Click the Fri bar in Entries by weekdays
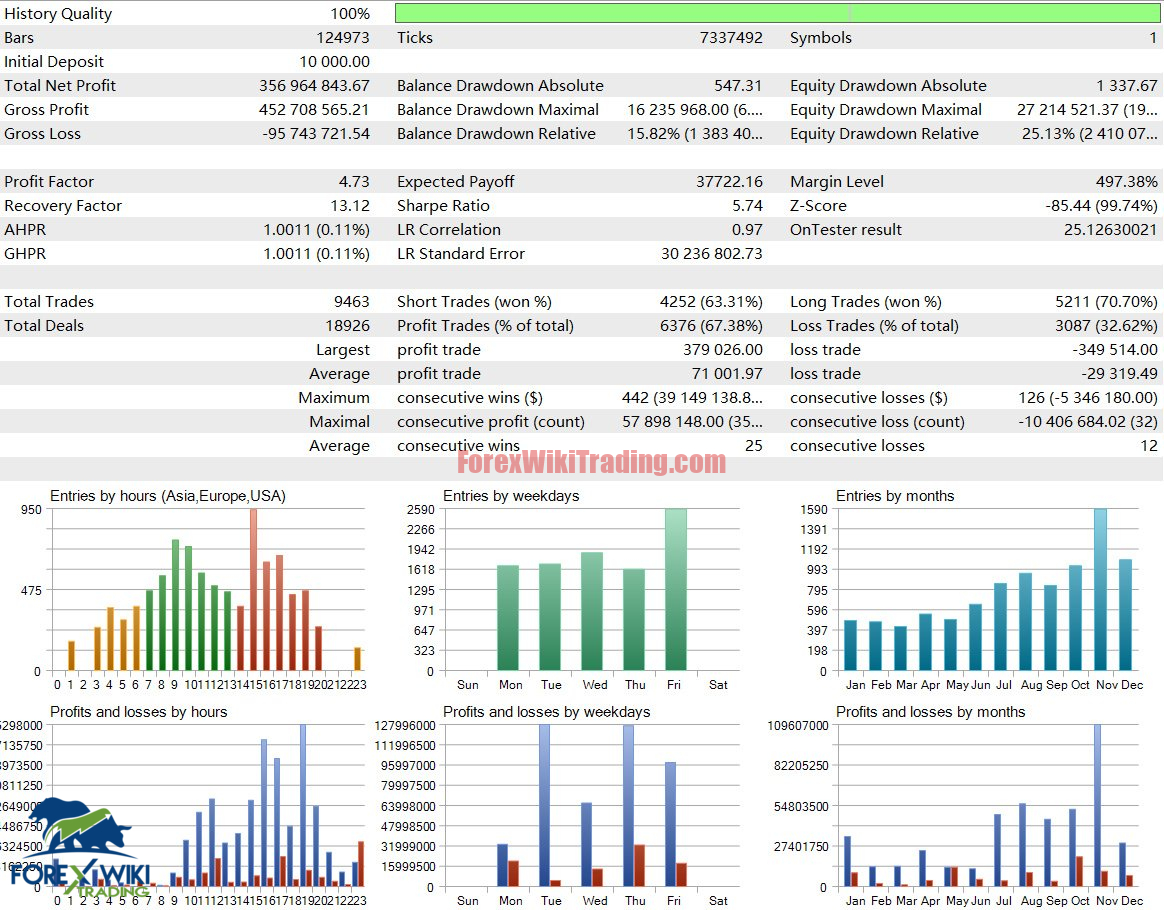This screenshot has height=910, width=1164. pos(676,590)
